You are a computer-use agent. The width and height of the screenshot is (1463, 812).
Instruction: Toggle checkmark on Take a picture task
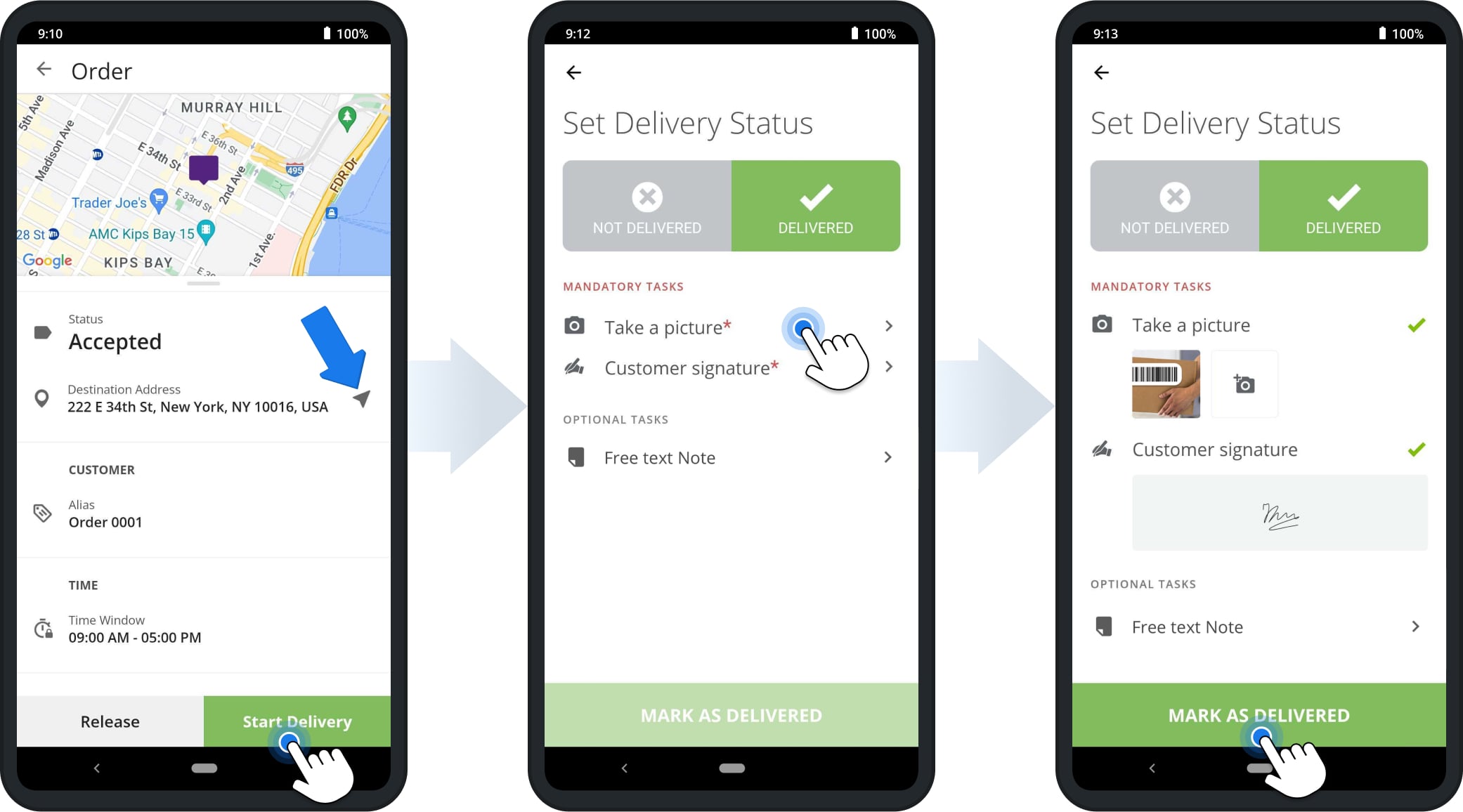(x=1413, y=326)
